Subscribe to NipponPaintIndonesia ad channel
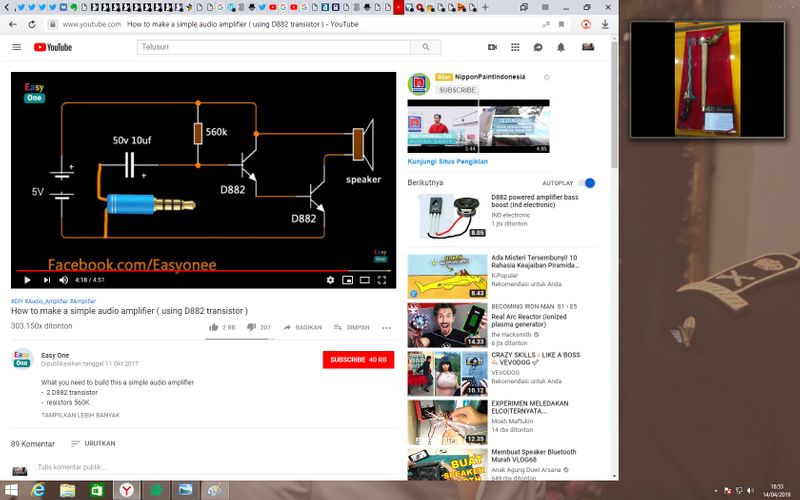The height and width of the screenshot is (500, 800). click(457, 90)
